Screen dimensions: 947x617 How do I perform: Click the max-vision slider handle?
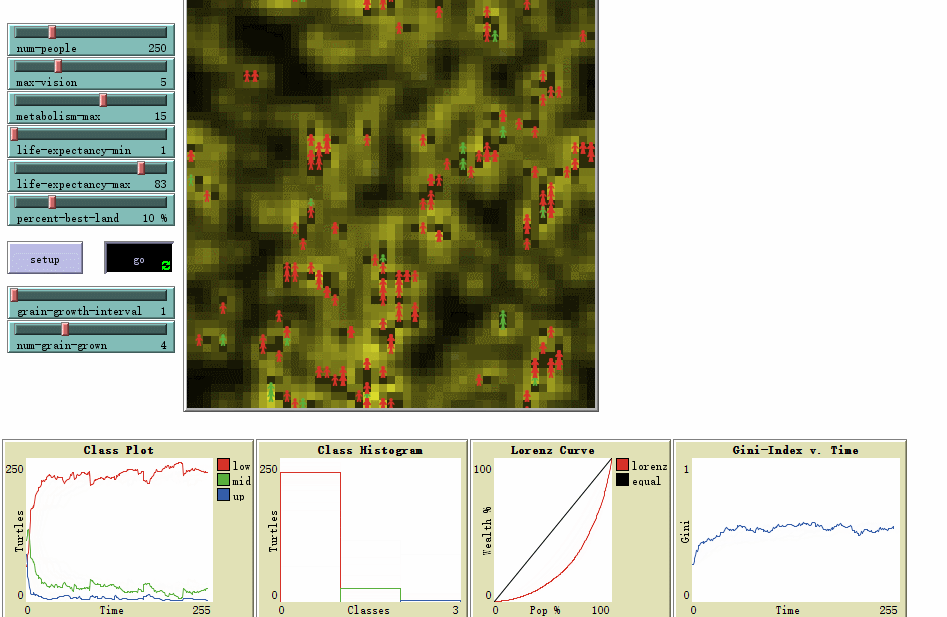tap(58, 66)
